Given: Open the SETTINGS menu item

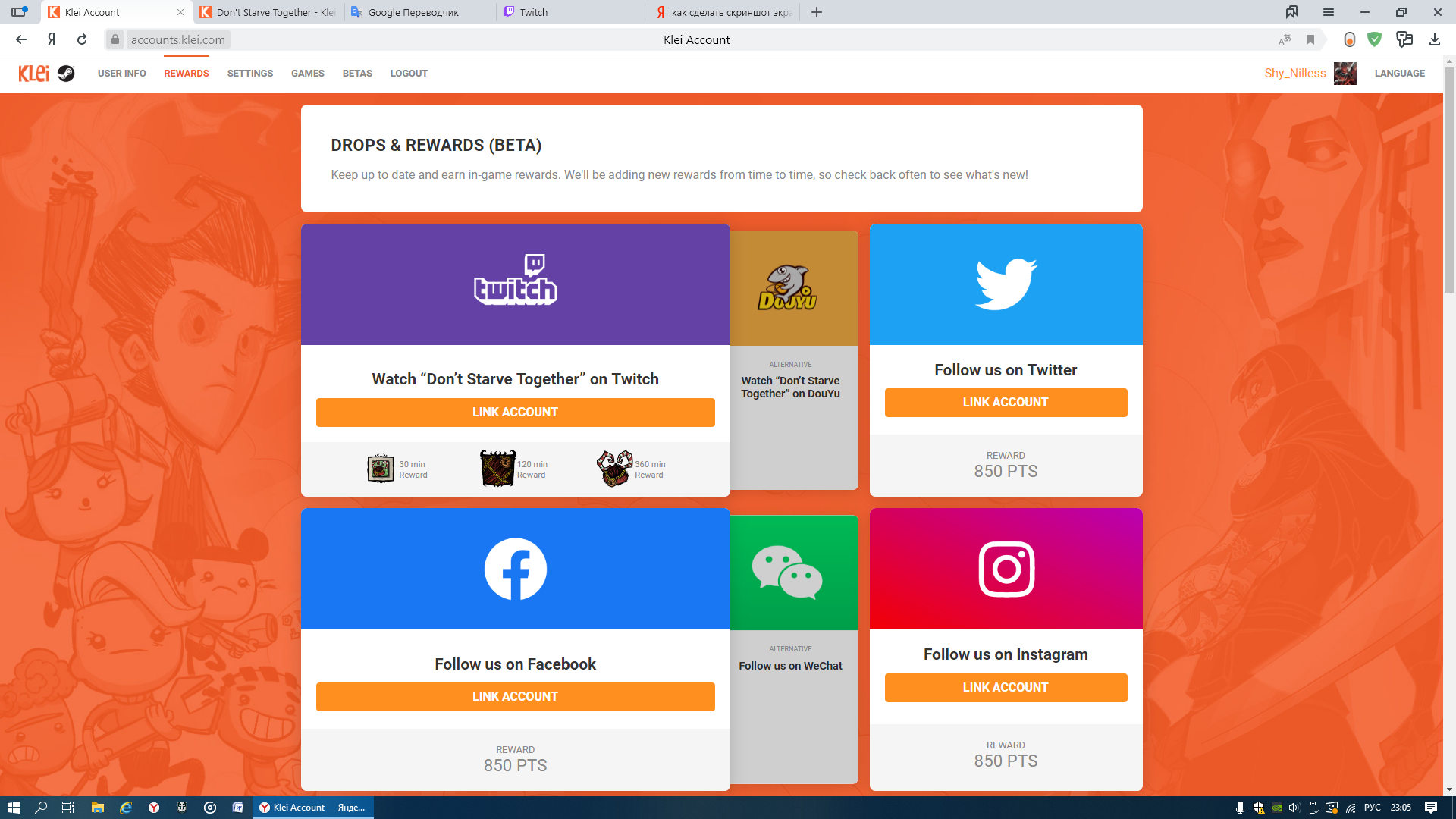Looking at the screenshot, I should pyautogui.click(x=249, y=73).
